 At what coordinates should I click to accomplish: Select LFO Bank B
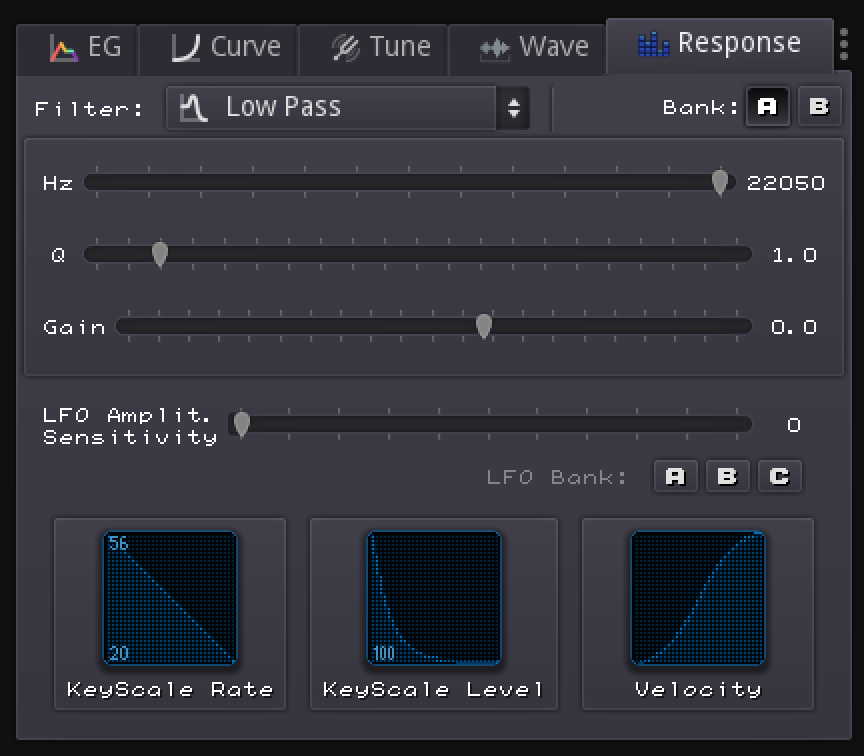[x=727, y=476]
